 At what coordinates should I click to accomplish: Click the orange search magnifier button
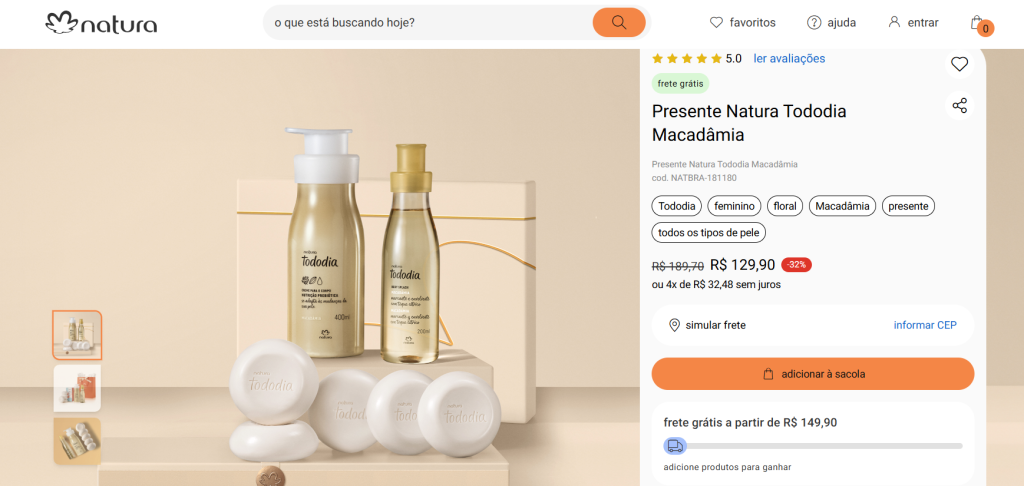click(x=619, y=22)
